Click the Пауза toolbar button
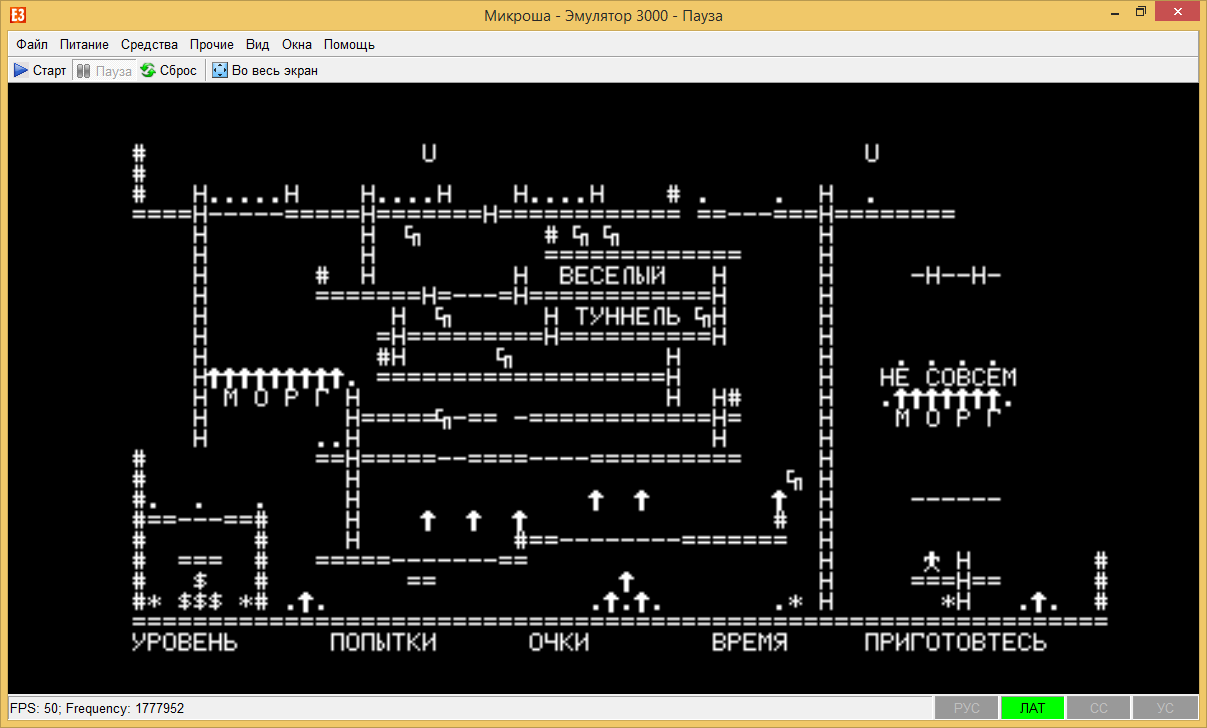The image size is (1207, 728). [x=104, y=70]
